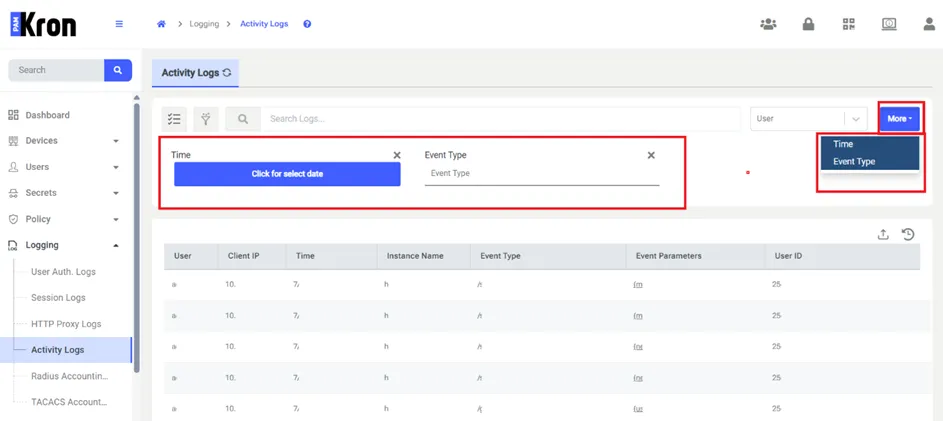Open the More dropdown button

[x=900, y=119]
